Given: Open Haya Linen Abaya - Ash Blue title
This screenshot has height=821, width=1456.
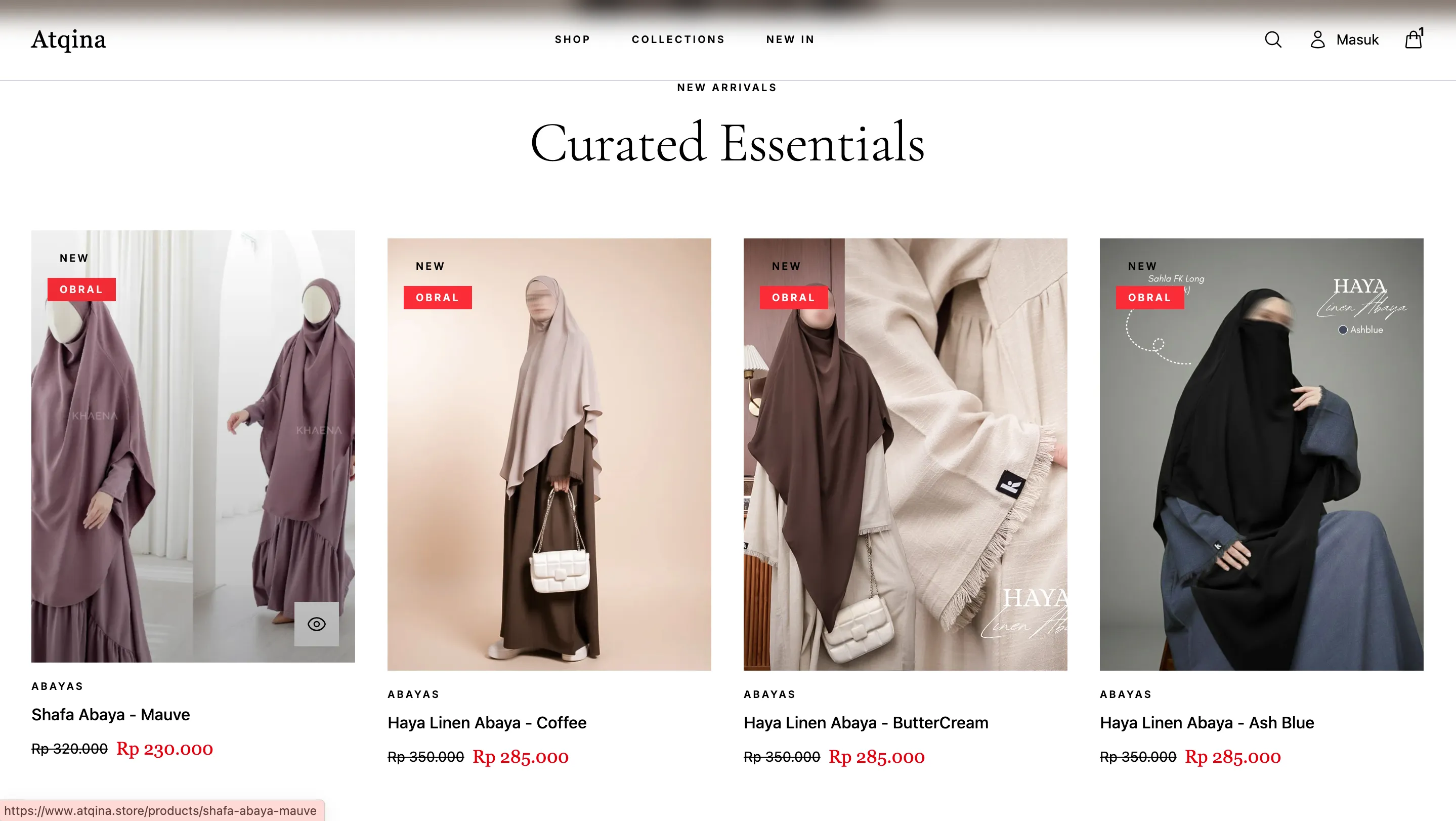Looking at the screenshot, I should point(1207,723).
